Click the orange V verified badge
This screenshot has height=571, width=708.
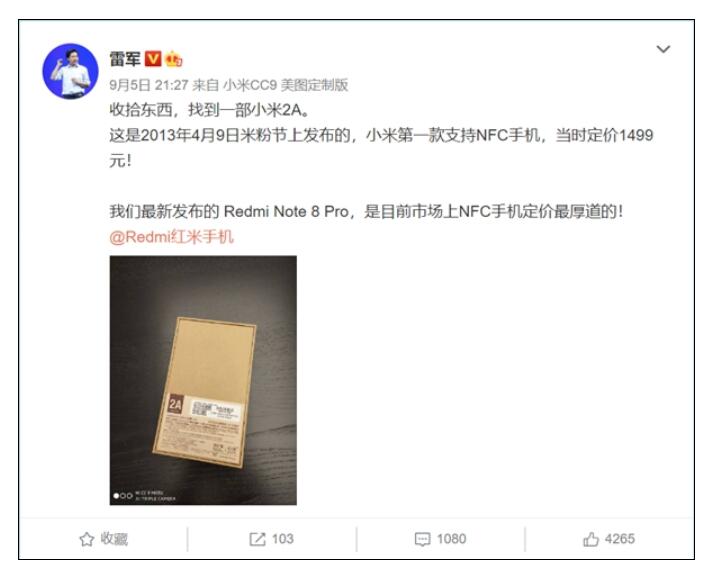pos(153,59)
